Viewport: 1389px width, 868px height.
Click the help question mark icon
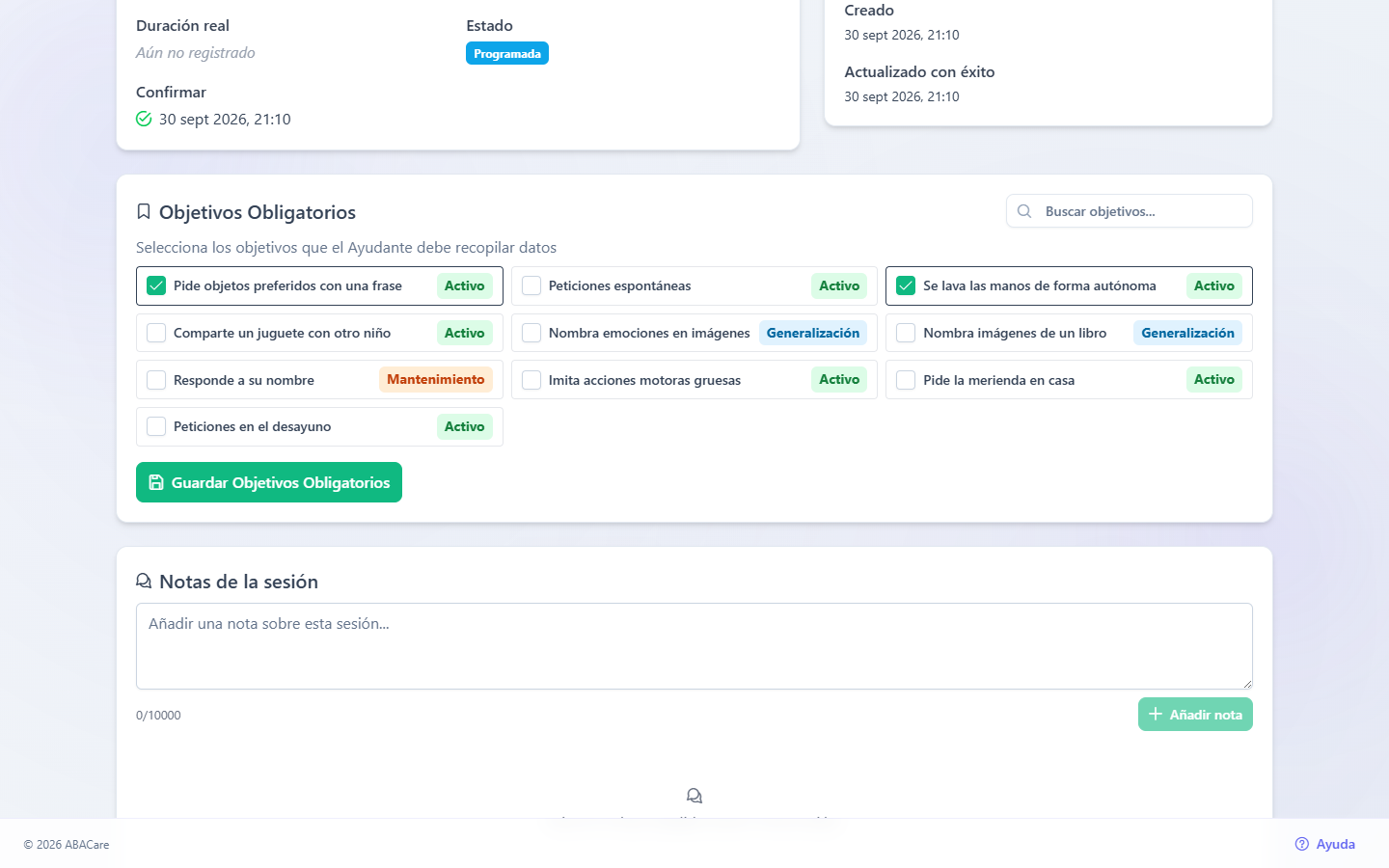1302,844
